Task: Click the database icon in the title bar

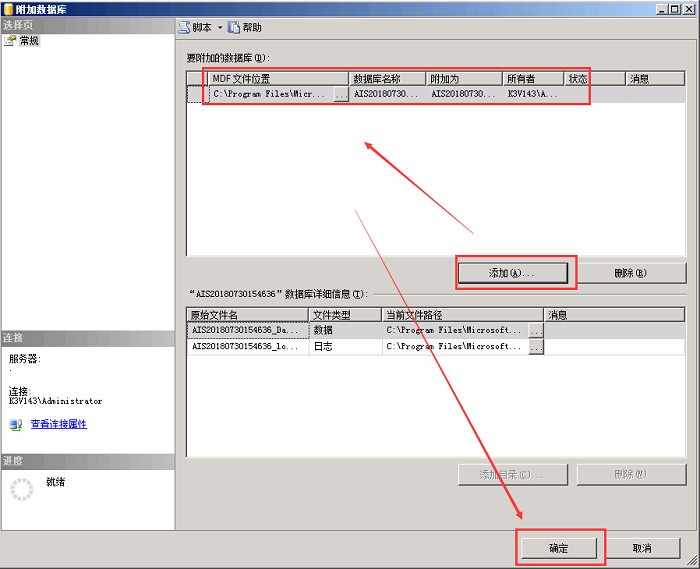Action: [8, 8]
